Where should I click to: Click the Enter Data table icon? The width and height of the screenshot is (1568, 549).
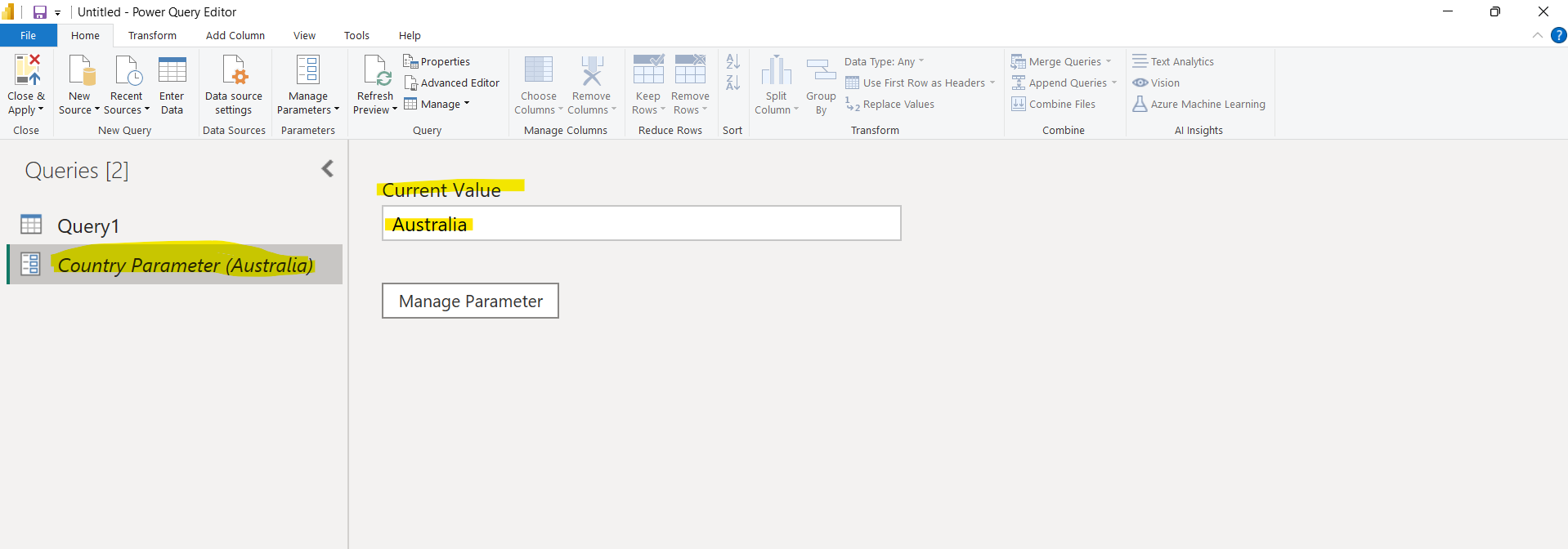pyautogui.click(x=172, y=71)
